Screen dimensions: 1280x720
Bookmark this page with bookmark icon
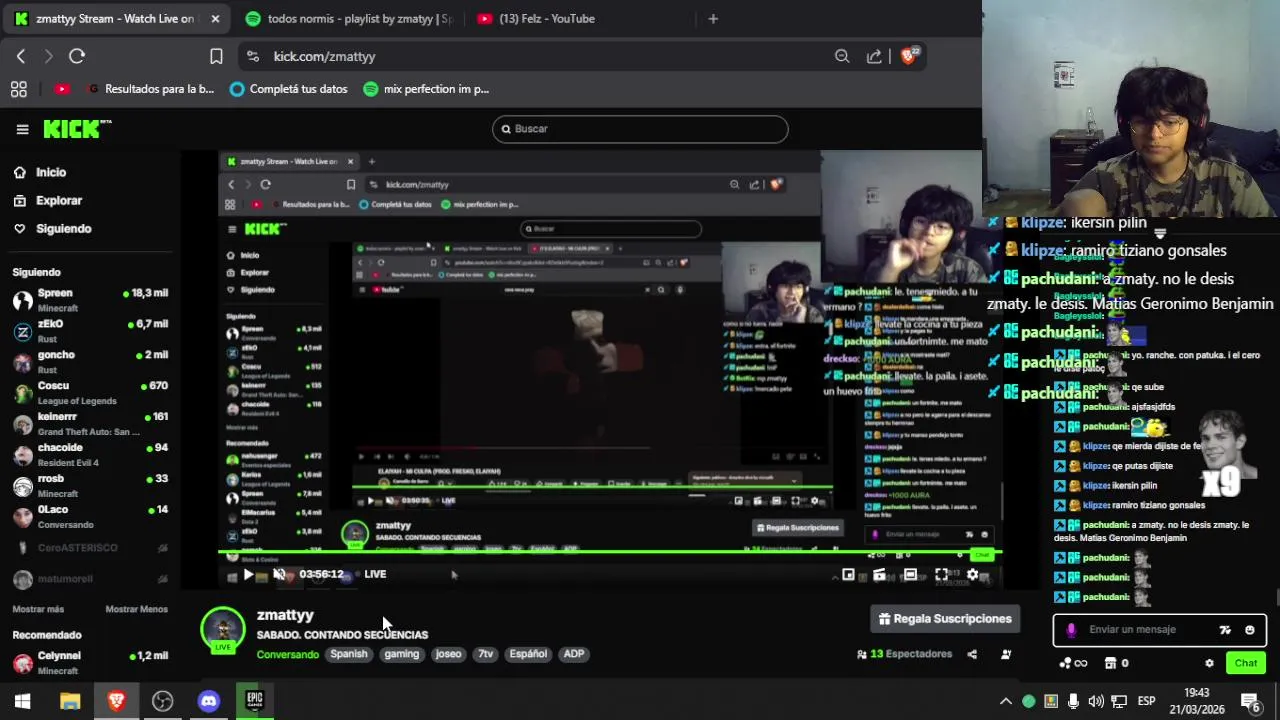coord(216,56)
